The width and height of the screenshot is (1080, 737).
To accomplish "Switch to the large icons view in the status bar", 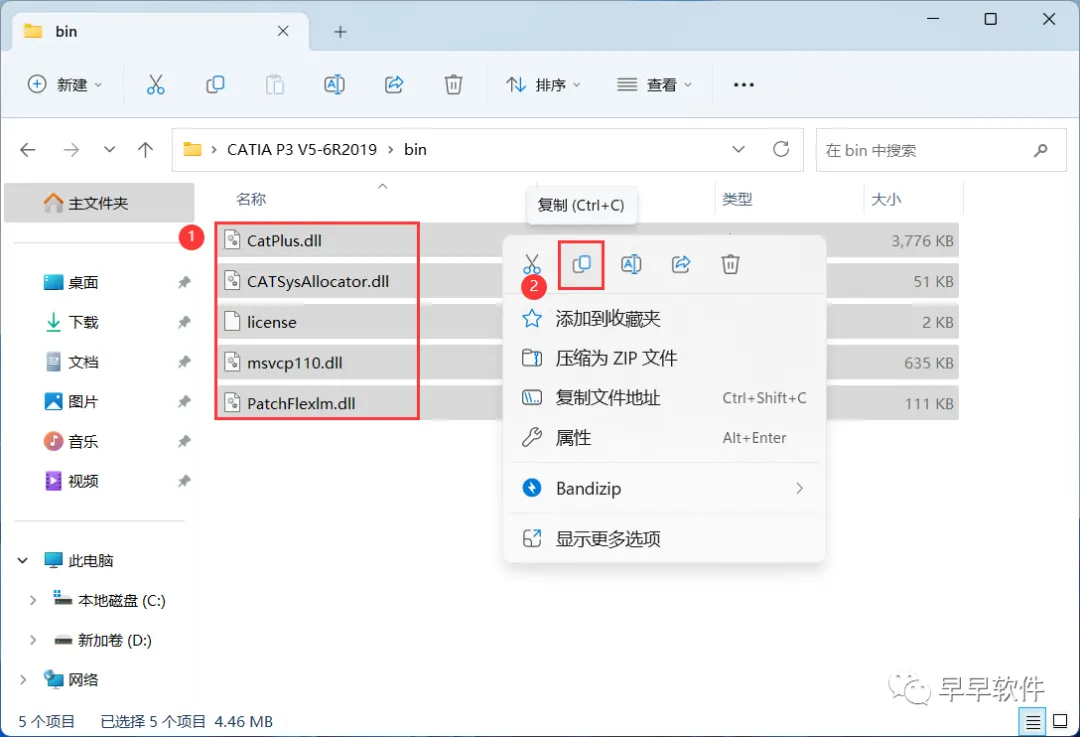I will pos(1061,722).
